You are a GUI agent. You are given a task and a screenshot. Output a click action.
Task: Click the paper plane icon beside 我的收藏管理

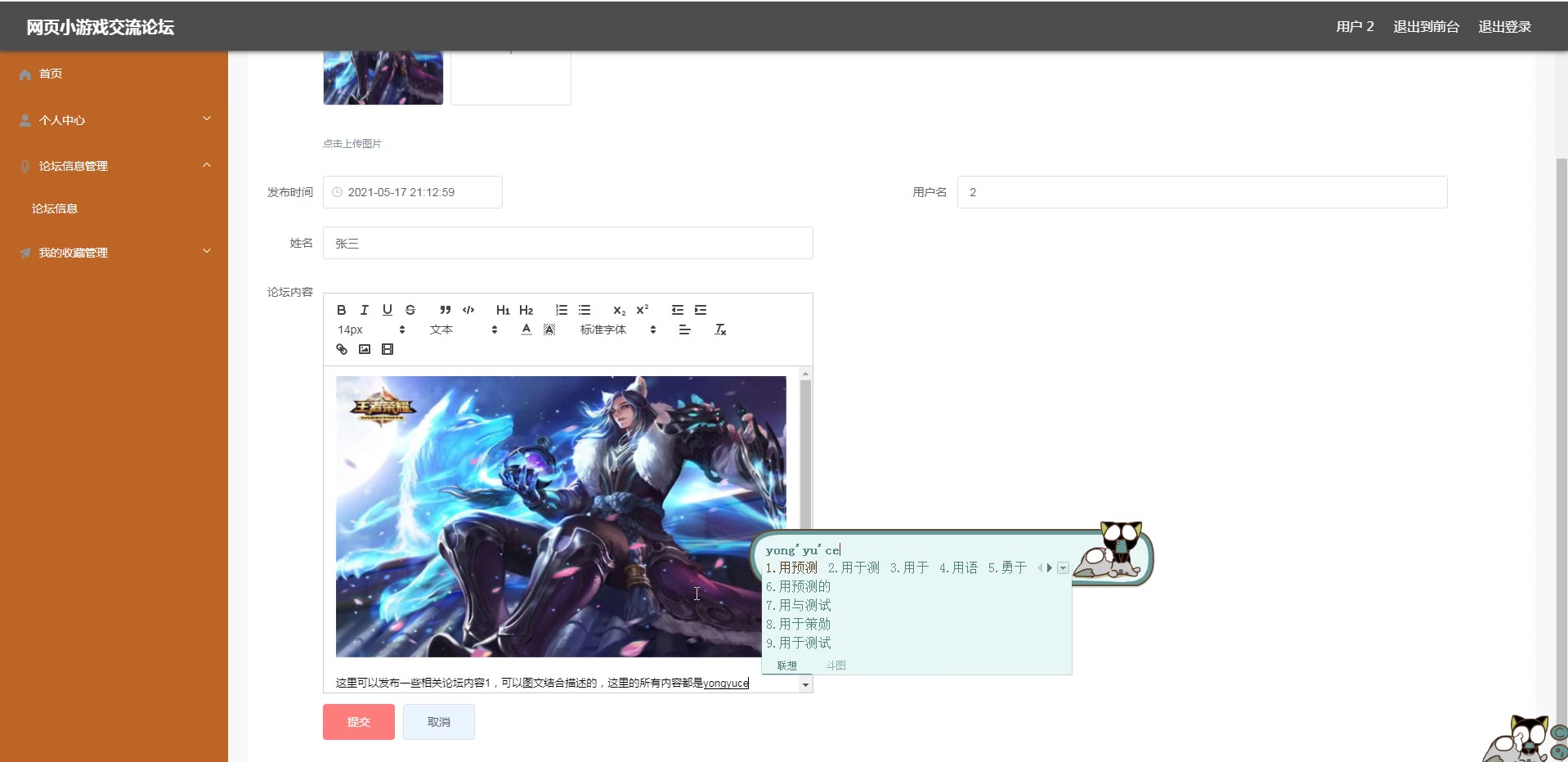pyautogui.click(x=25, y=253)
